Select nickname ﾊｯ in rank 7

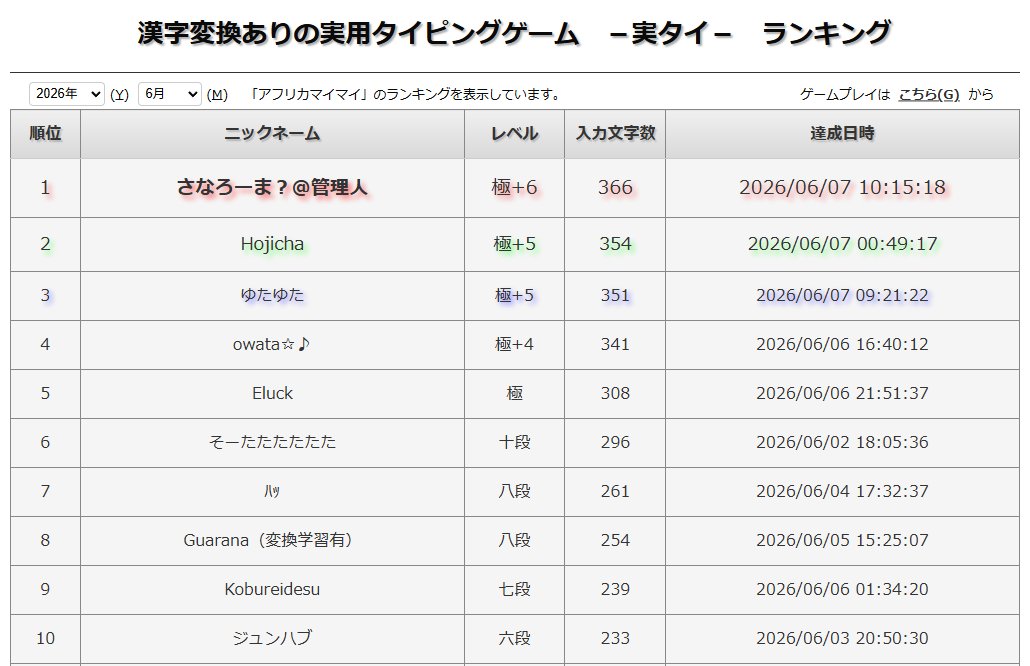[x=272, y=491]
